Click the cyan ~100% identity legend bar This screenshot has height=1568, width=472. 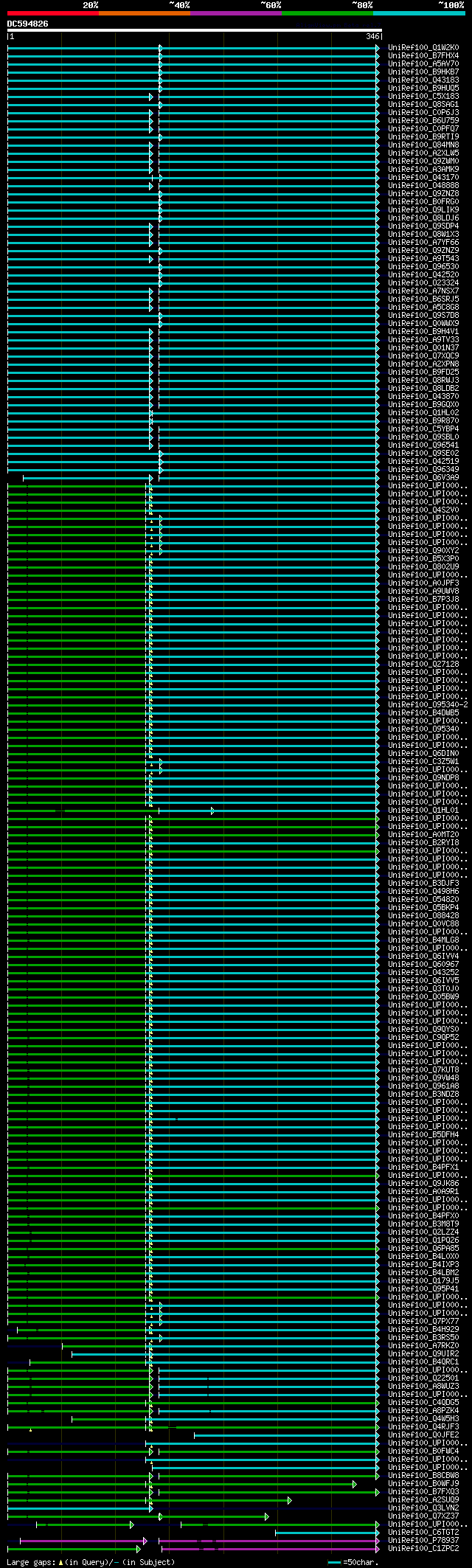pyautogui.click(x=419, y=13)
